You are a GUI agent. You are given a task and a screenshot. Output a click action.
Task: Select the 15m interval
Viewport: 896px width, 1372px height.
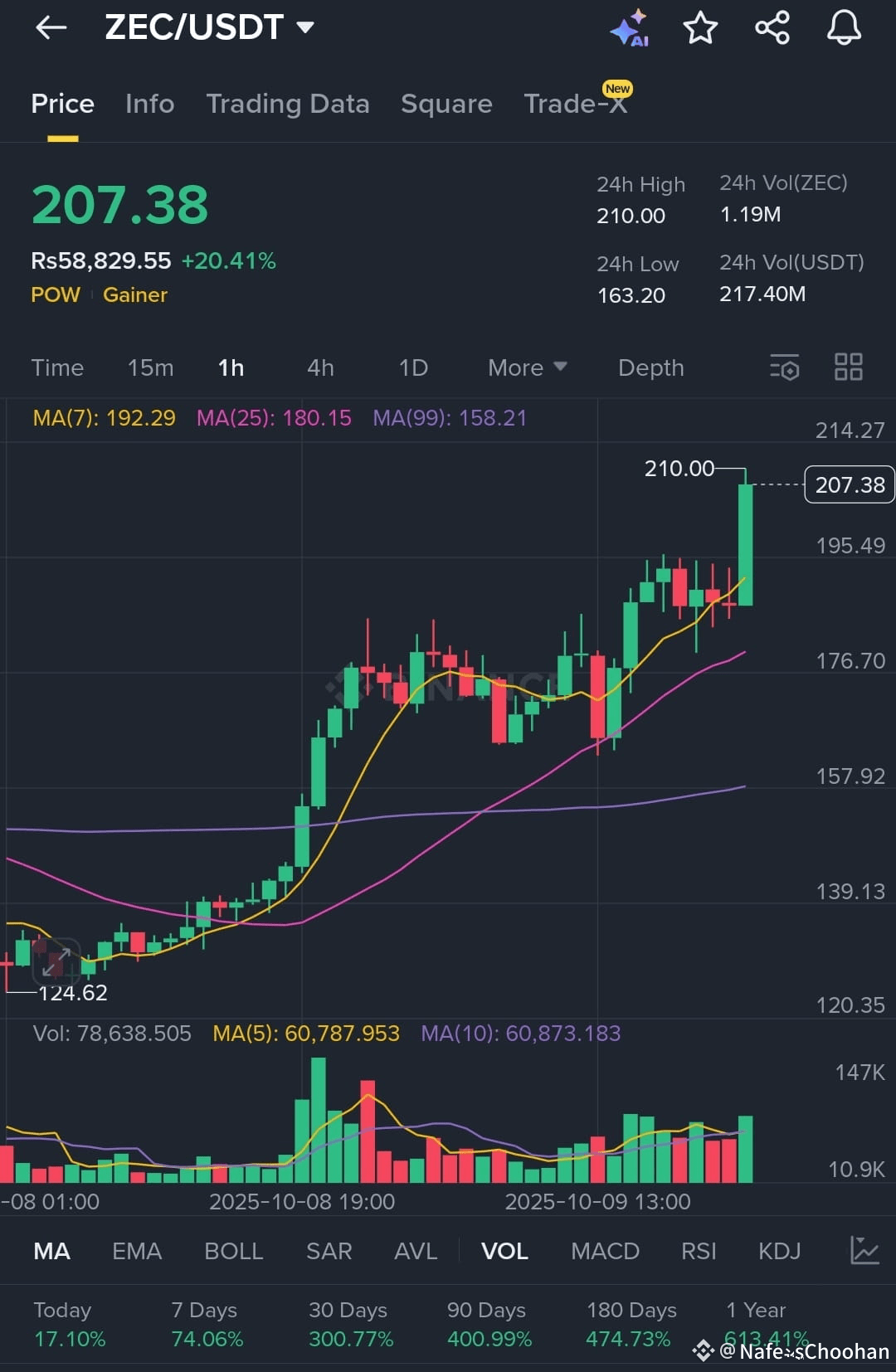pos(150,367)
